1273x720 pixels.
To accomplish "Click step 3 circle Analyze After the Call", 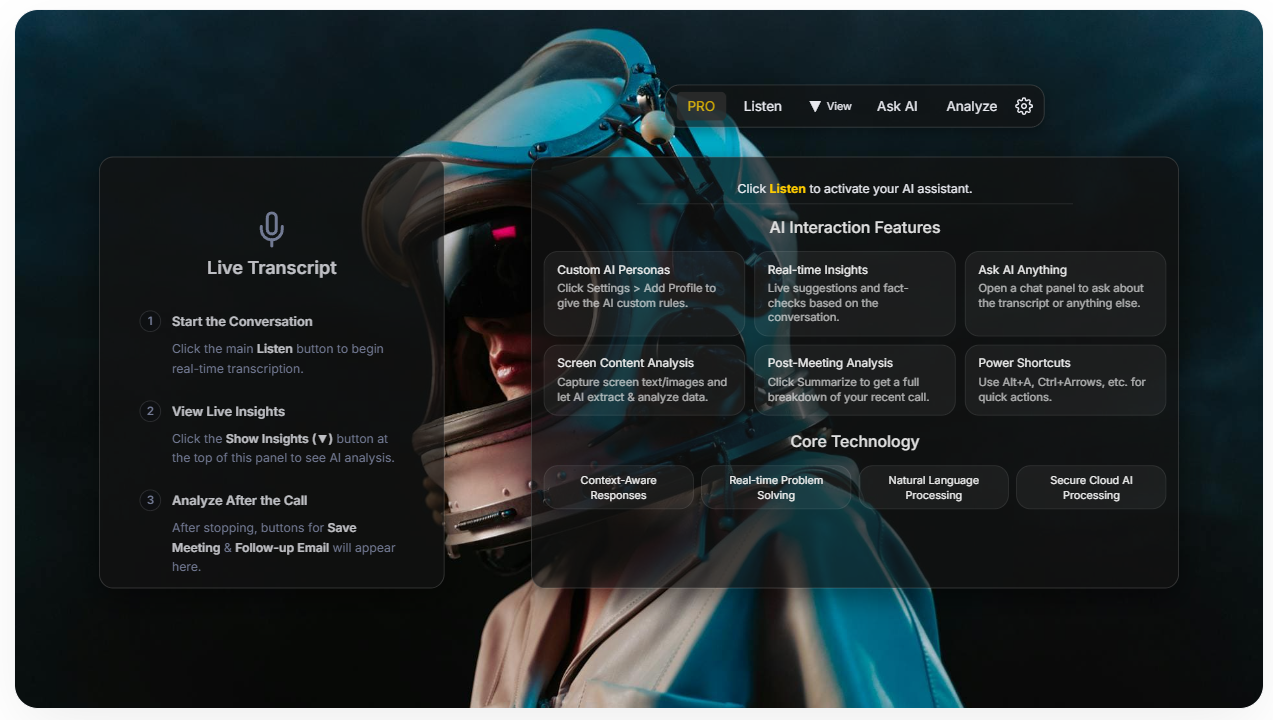I will tap(150, 500).
